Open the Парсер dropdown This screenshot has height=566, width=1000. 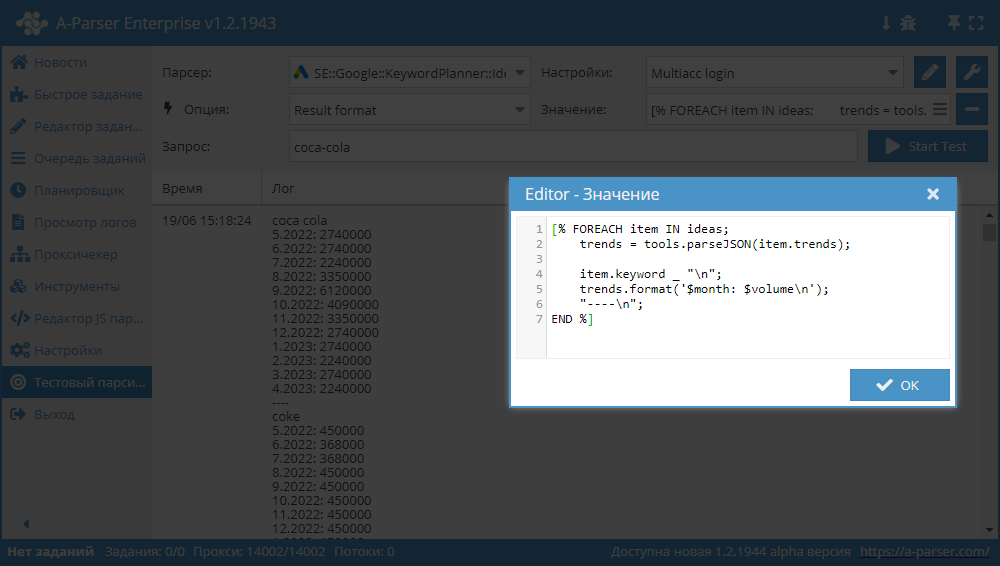coord(410,72)
